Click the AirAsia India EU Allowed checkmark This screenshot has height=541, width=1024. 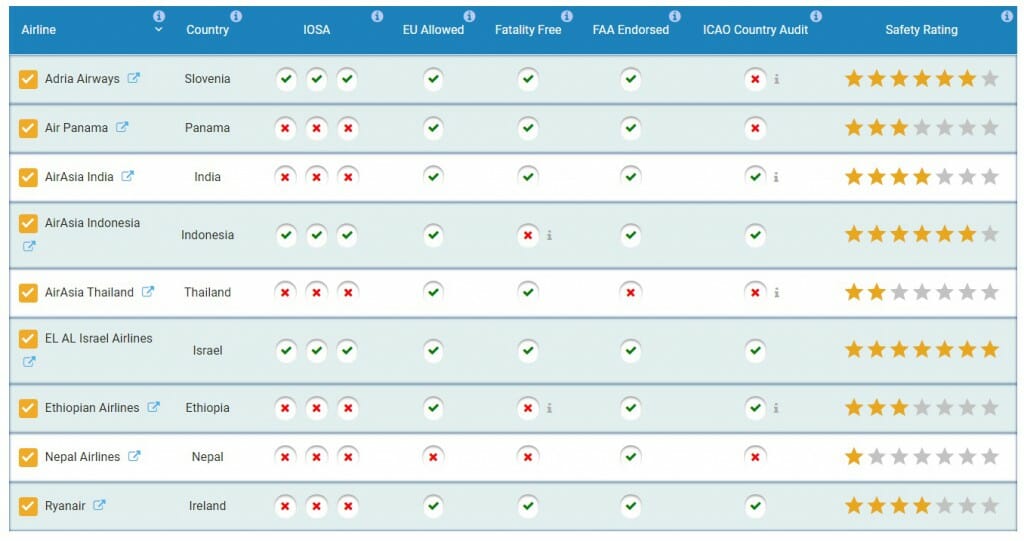(433, 176)
